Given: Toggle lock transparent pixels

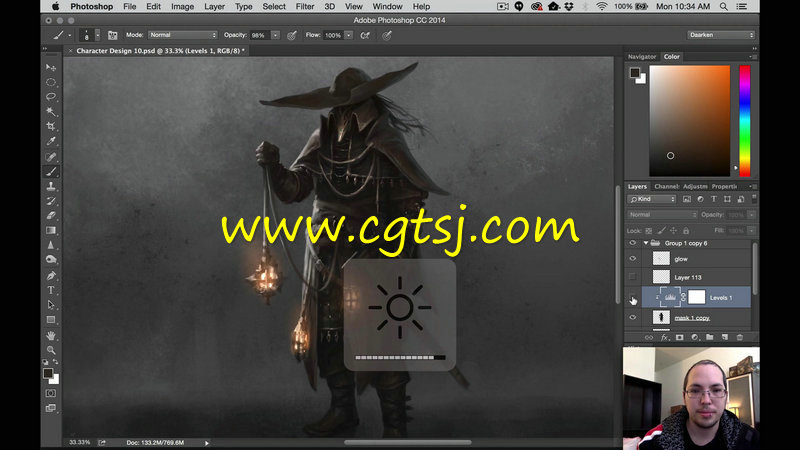Looking at the screenshot, I should click(x=648, y=231).
